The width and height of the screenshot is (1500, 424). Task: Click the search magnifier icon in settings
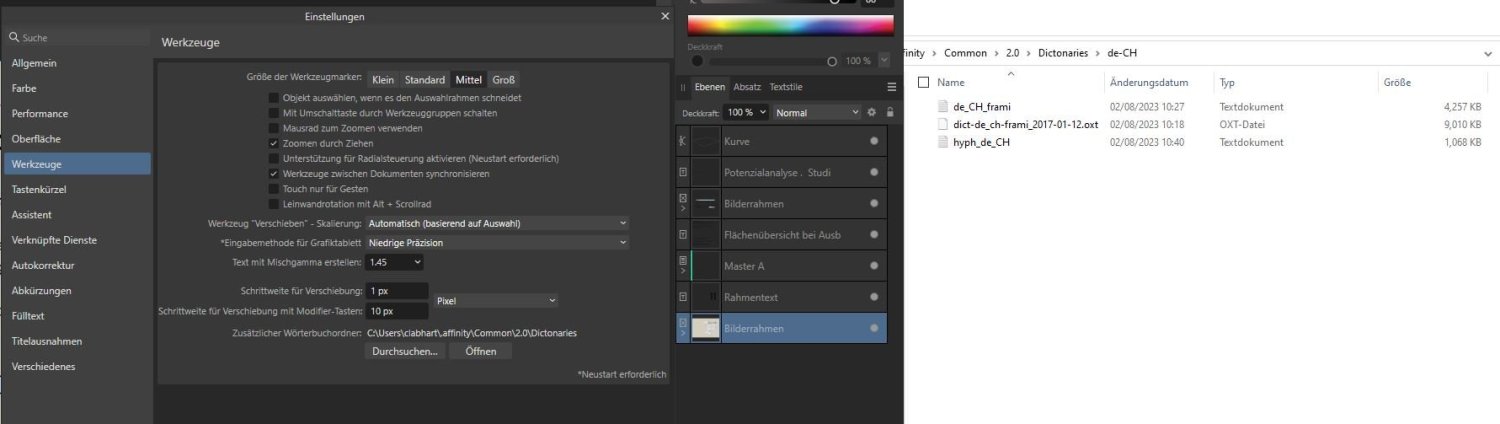click(x=13, y=38)
